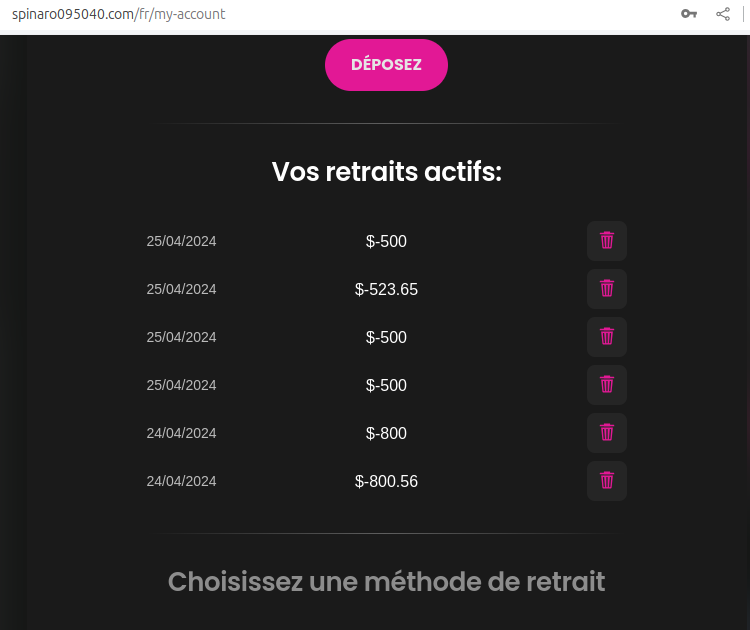750x630 pixels.
Task: Click the "Vos retraits actifs:" heading
Action: click(386, 172)
